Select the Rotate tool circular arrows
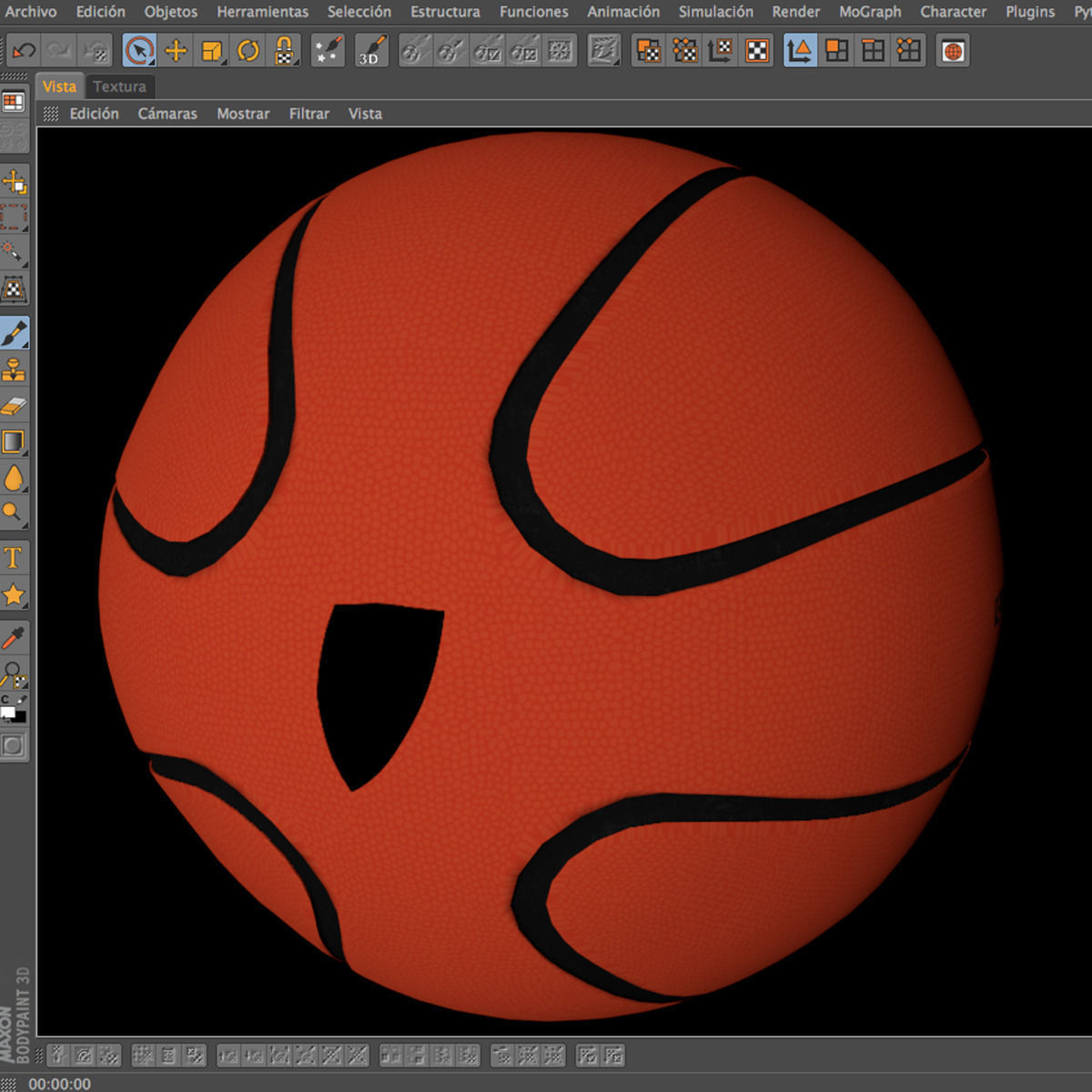Viewport: 1092px width, 1092px height. 248,51
